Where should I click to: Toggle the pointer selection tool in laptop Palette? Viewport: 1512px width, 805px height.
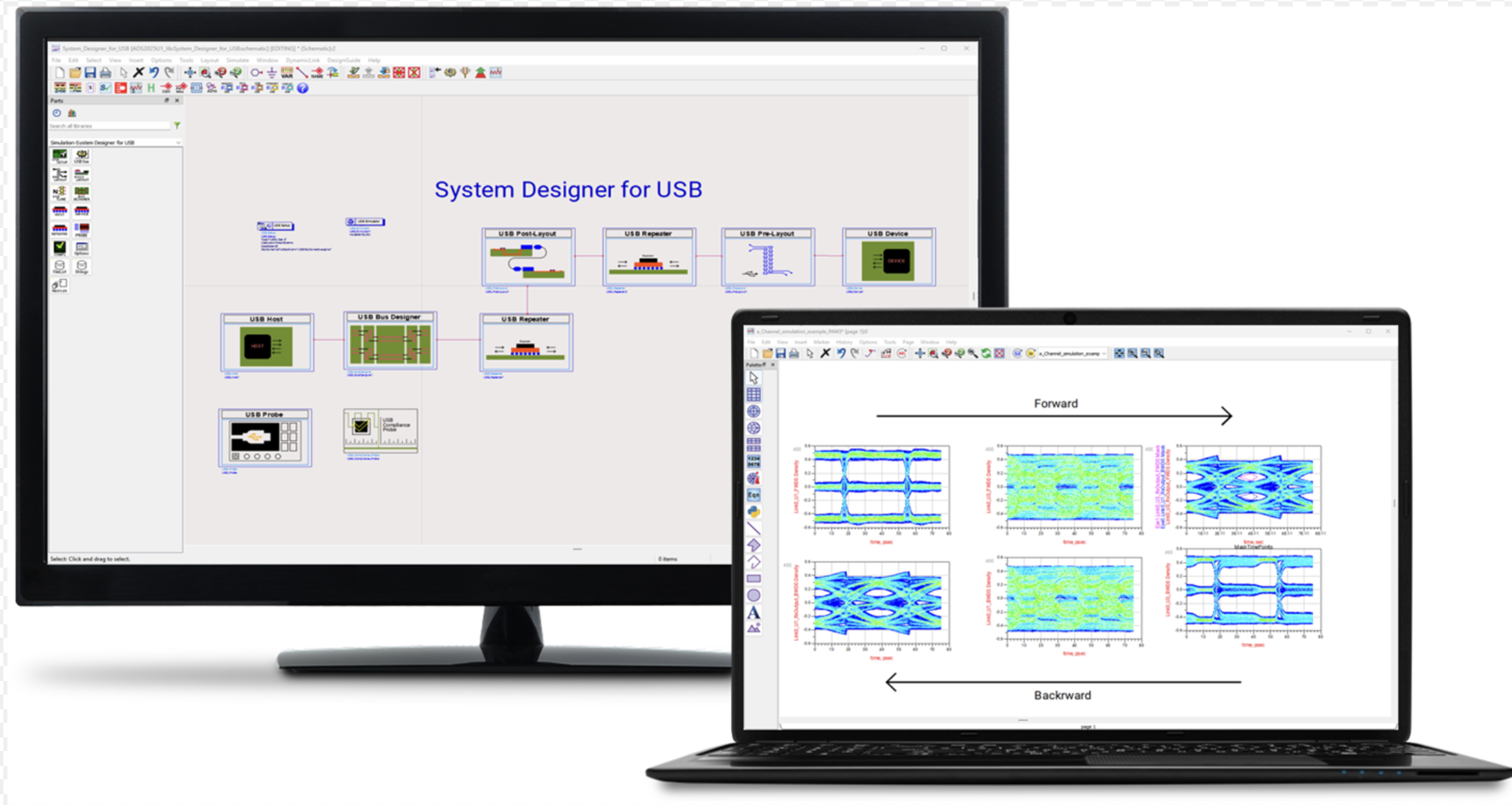click(753, 378)
